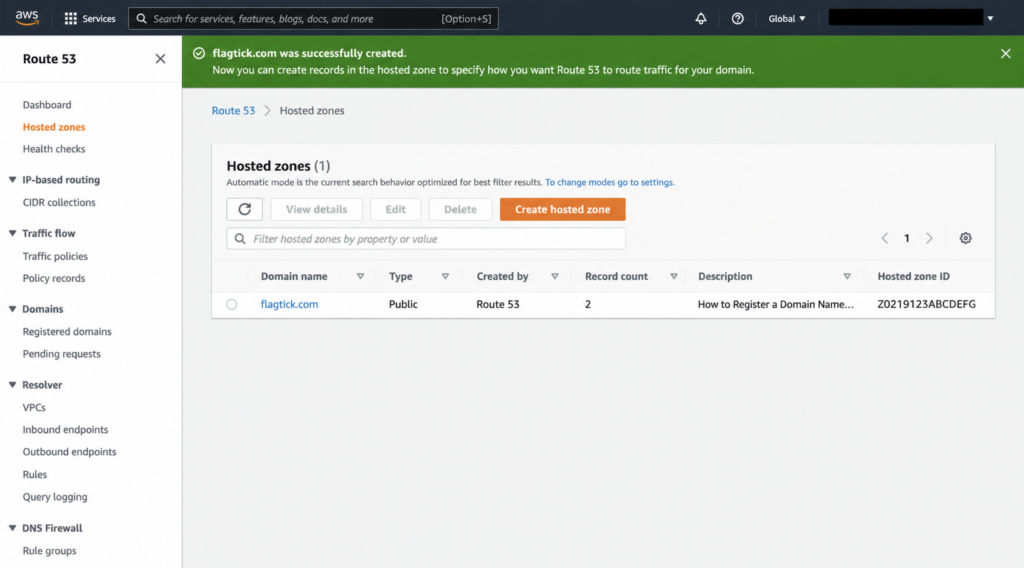Follow 'To change modes go to settings' link
The width and height of the screenshot is (1024, 568).
tap(609, 182)
